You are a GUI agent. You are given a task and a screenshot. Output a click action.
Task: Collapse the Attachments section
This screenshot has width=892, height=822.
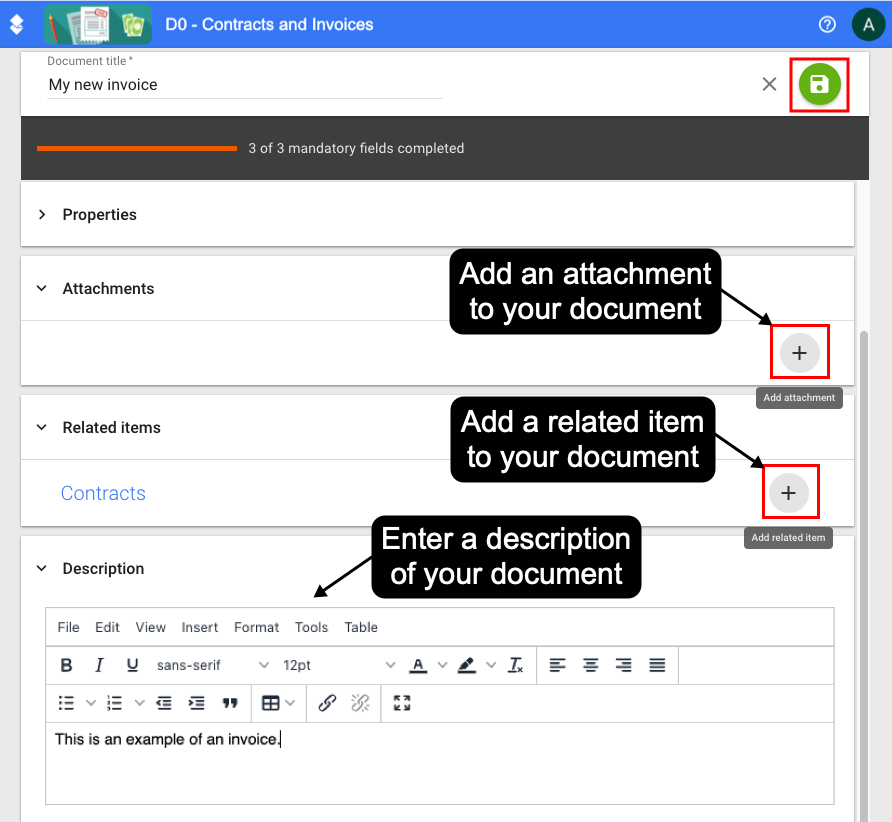point(41,288)
